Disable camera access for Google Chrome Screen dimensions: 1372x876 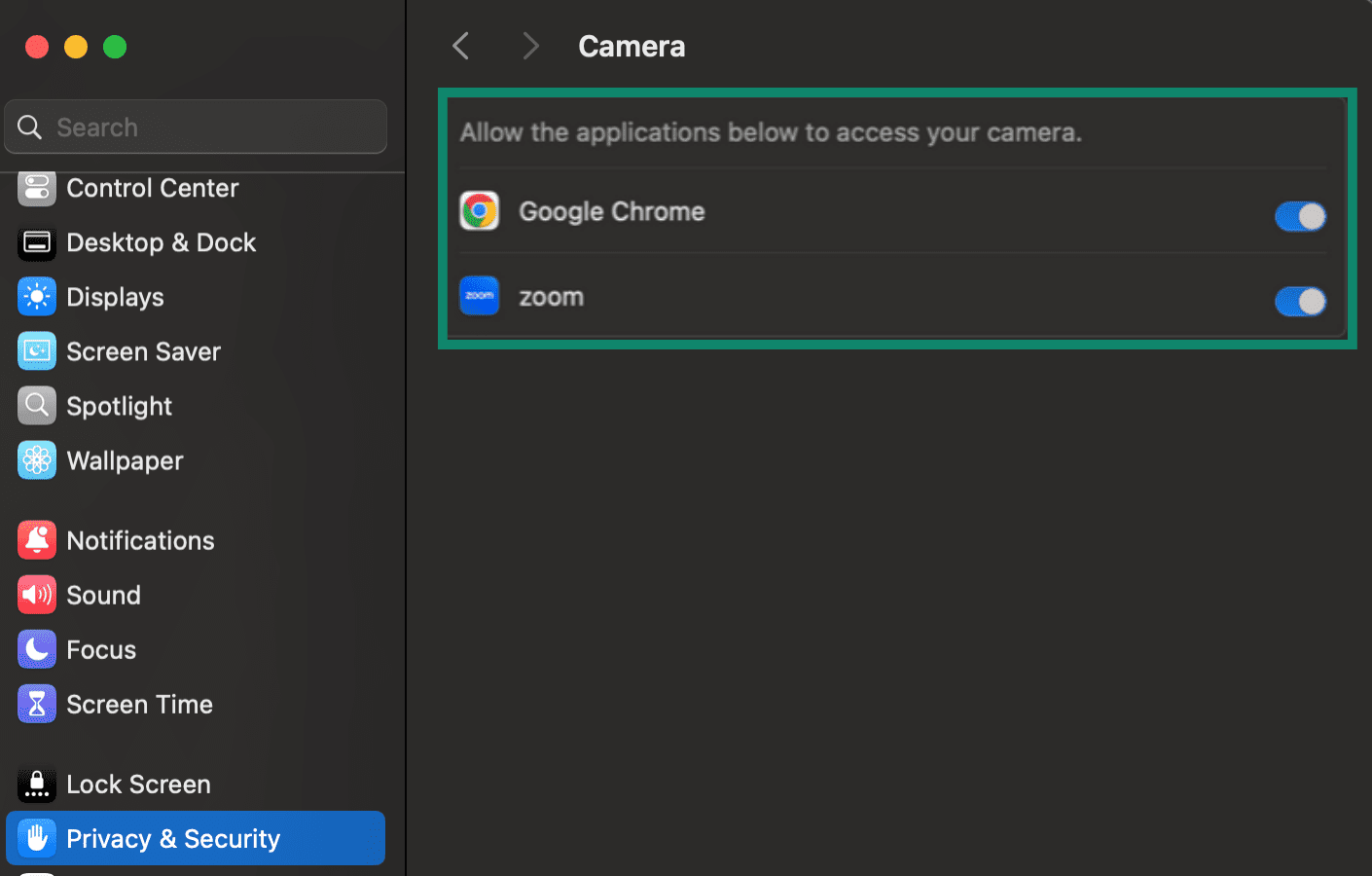point(1300,216)
